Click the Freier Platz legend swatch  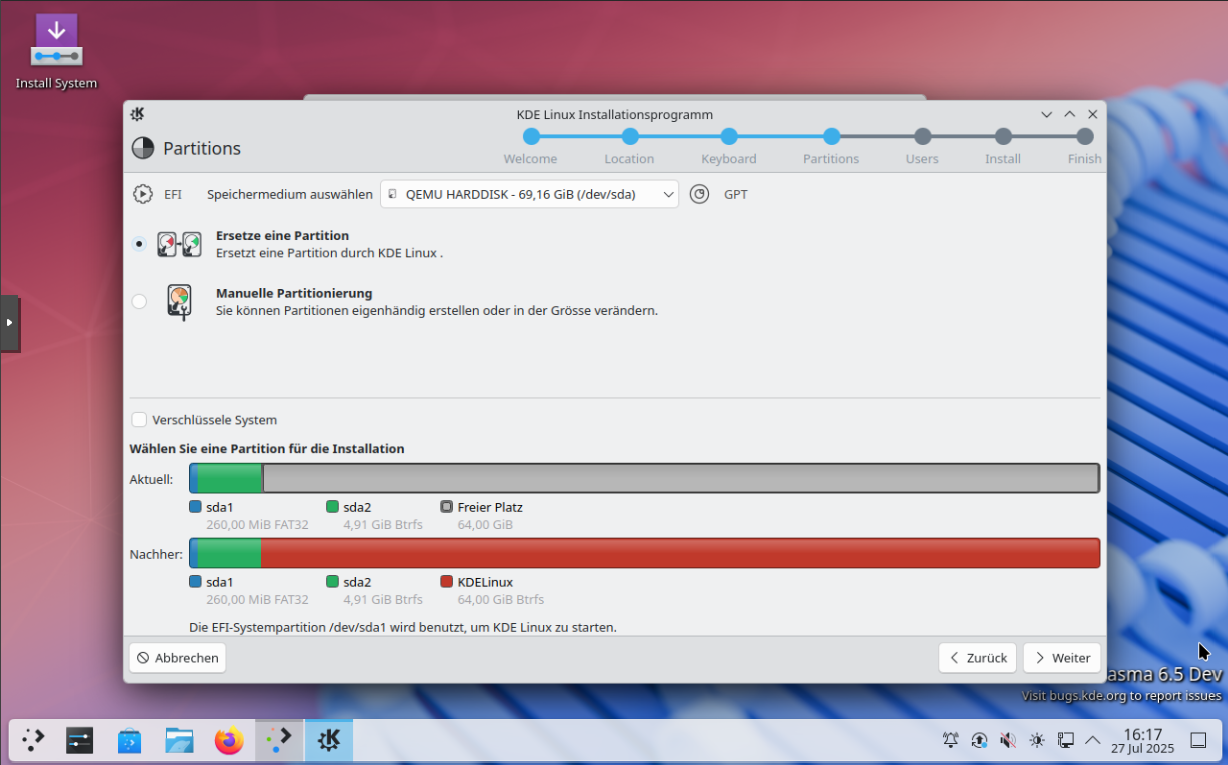click(x=446, y=507)
